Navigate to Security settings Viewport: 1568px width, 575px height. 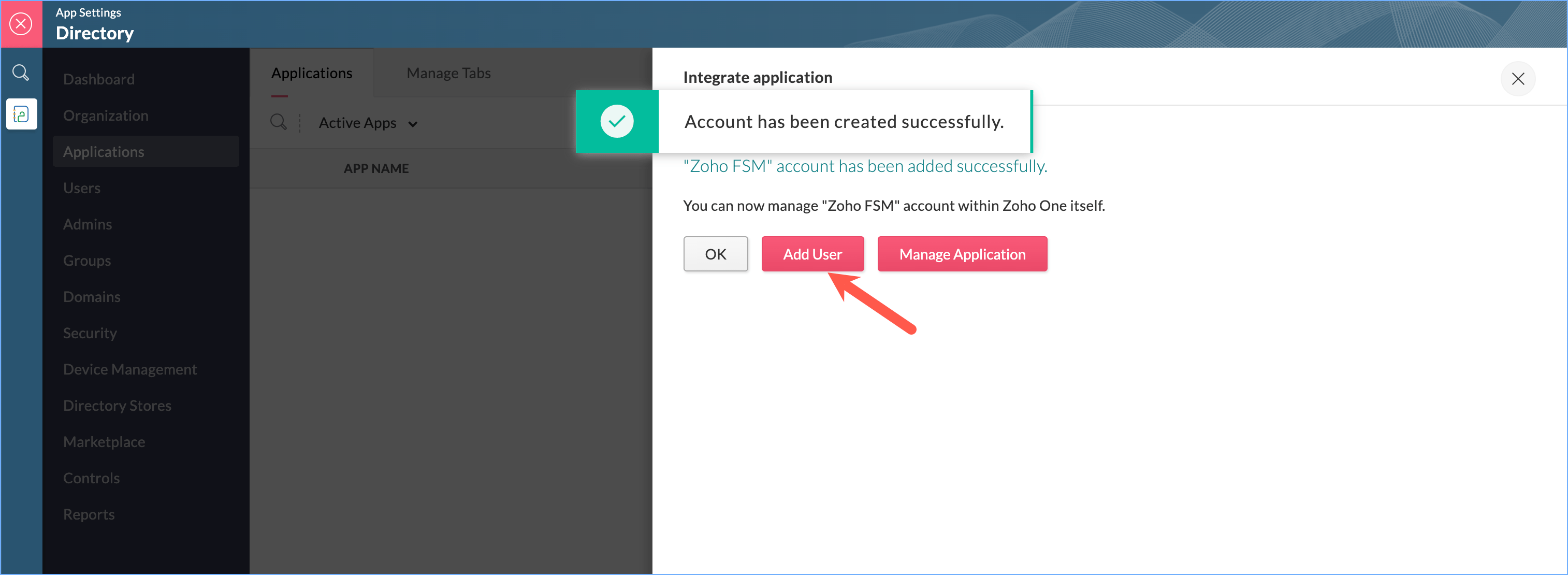pyautogui.click(x=90, y=333)
